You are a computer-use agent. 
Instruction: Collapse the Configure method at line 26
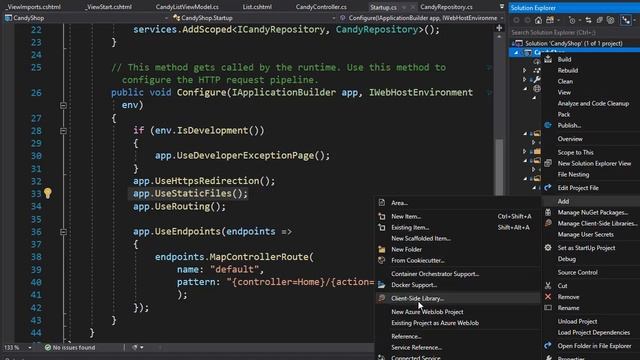pyautogui.click(x=63, y=105)
